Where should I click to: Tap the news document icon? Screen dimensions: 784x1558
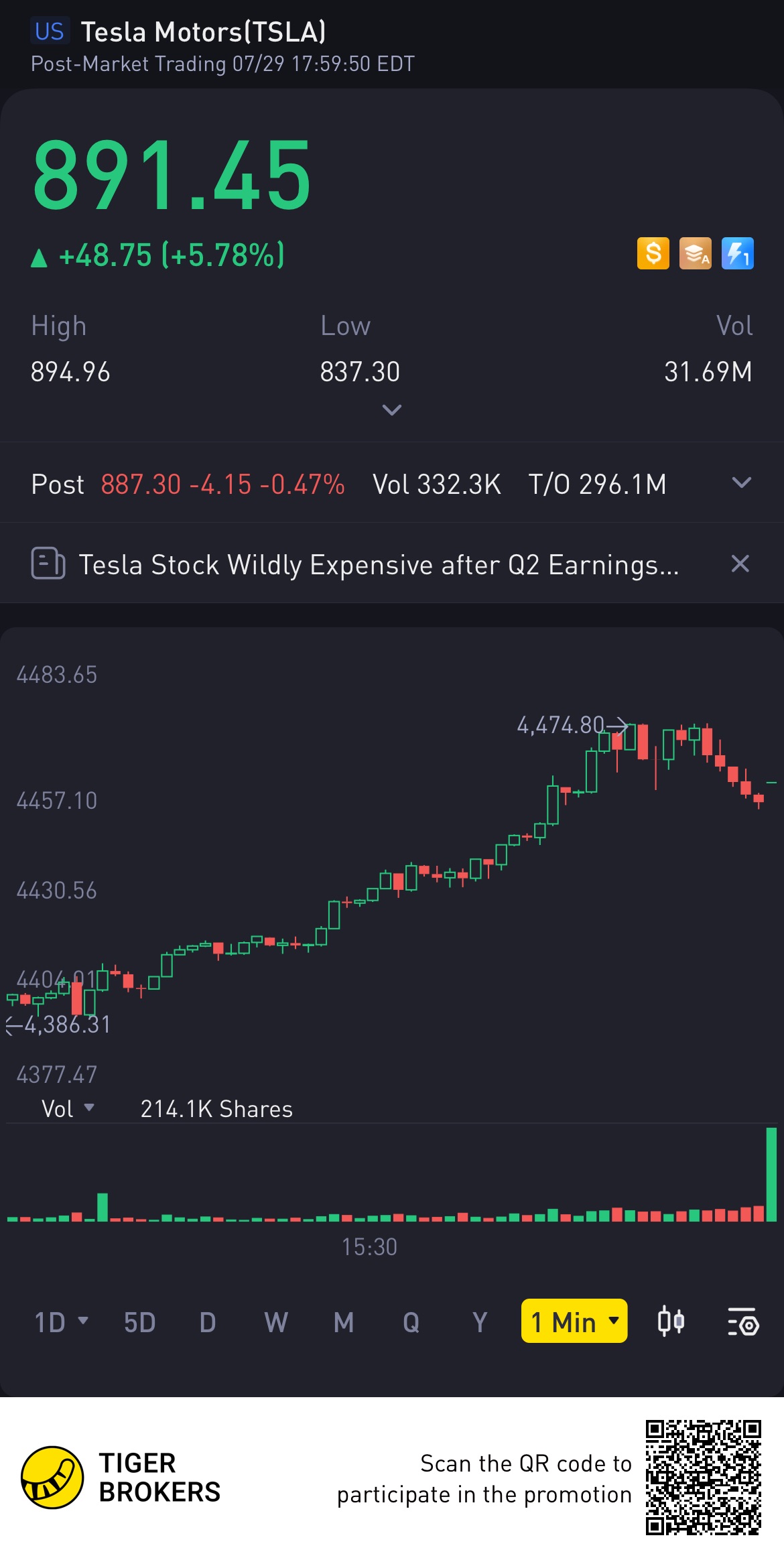[x=48, y=564]
